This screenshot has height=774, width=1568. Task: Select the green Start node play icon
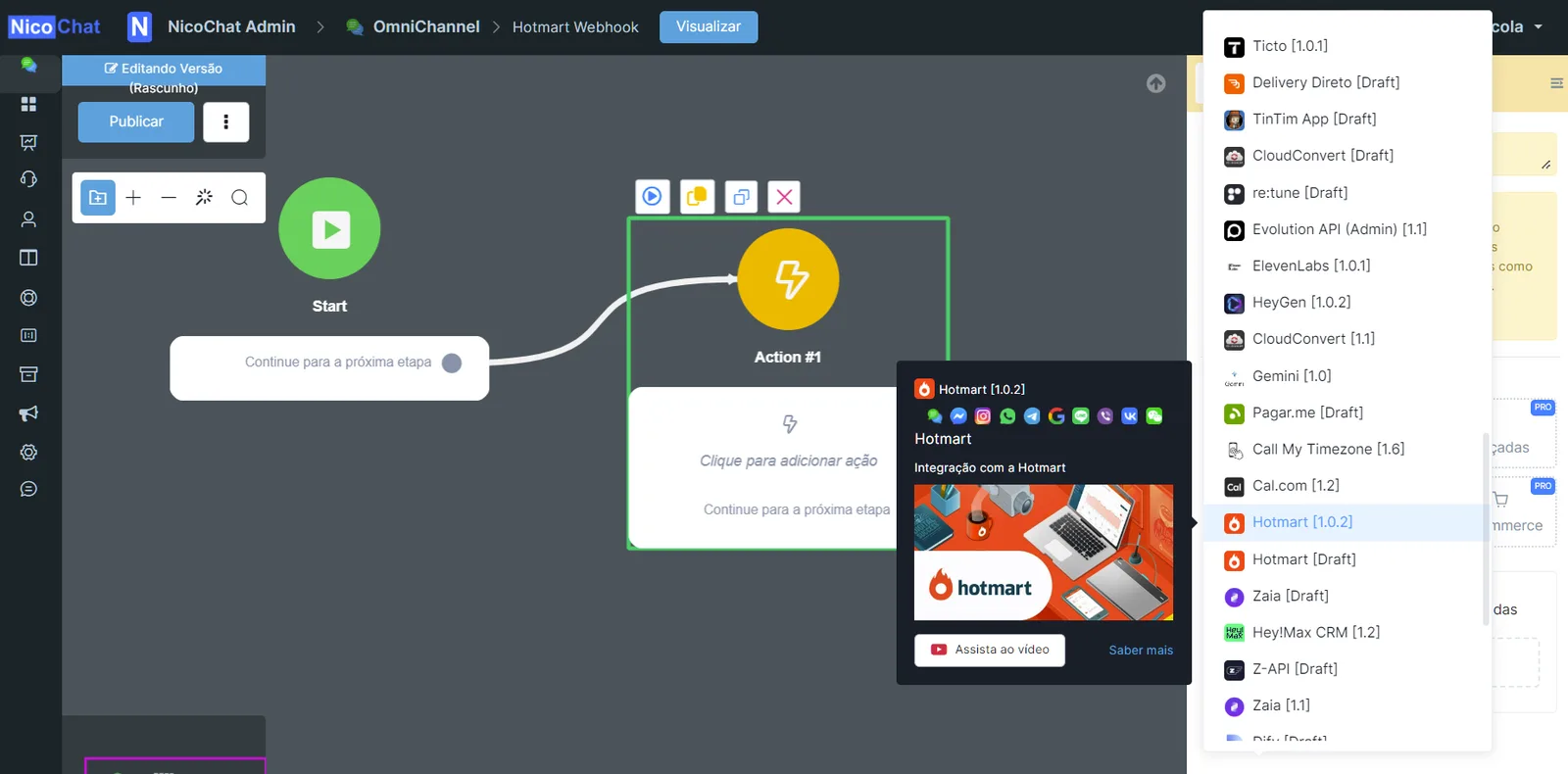(329, 228)
